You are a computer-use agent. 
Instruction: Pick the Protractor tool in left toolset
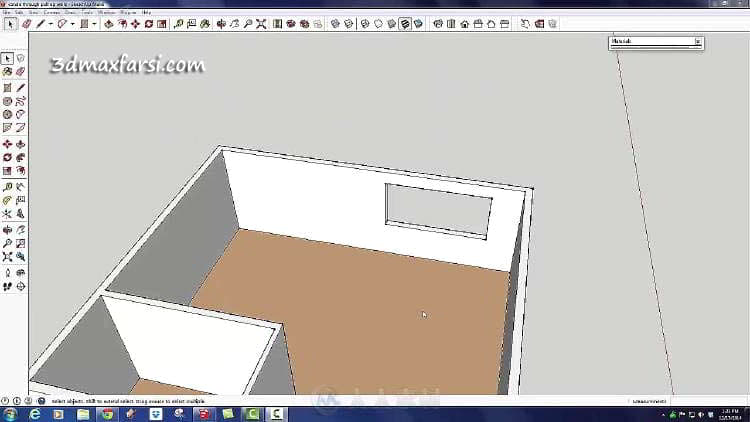pos(7,200)
